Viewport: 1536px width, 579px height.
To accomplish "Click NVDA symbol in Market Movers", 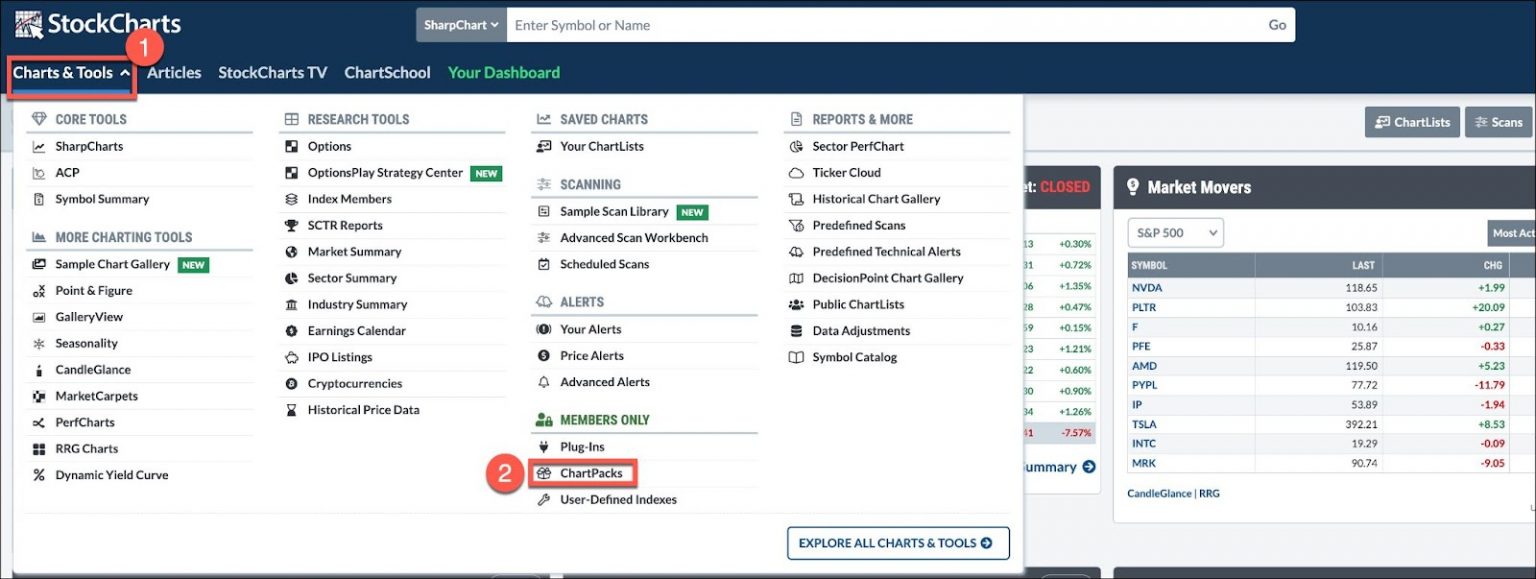I will tap(1147, 288).
